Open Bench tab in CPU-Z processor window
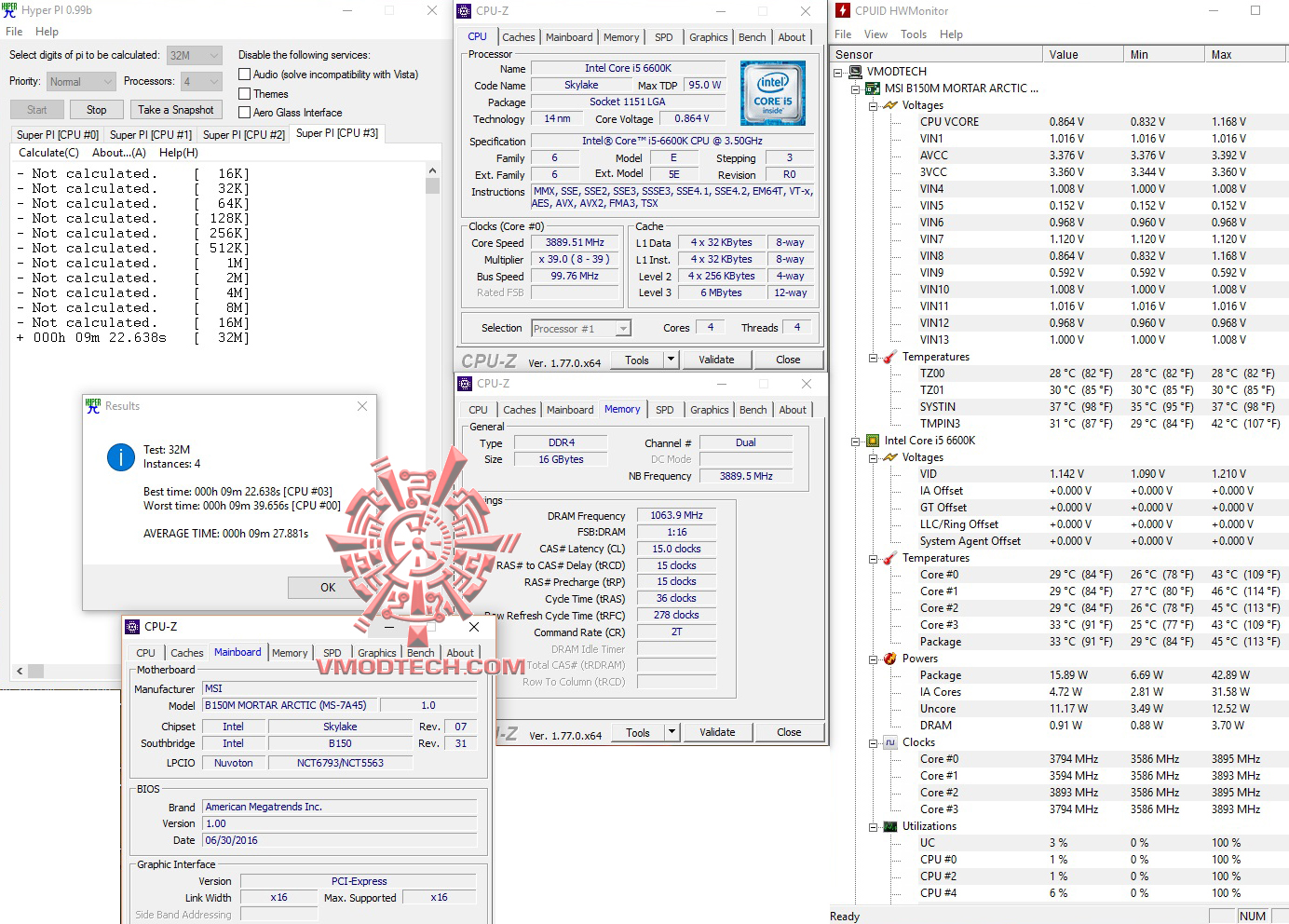This screenshot has width=1289, height=924. (753, 37)
